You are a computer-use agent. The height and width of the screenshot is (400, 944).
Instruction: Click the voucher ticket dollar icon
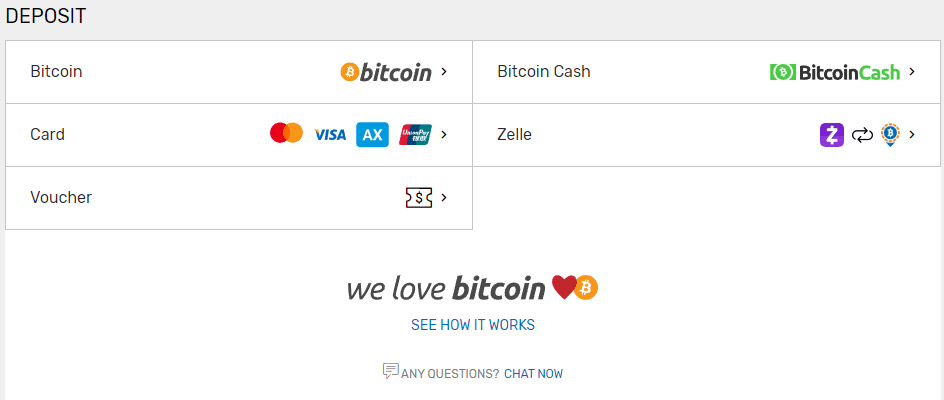click(x=419, y=198)
